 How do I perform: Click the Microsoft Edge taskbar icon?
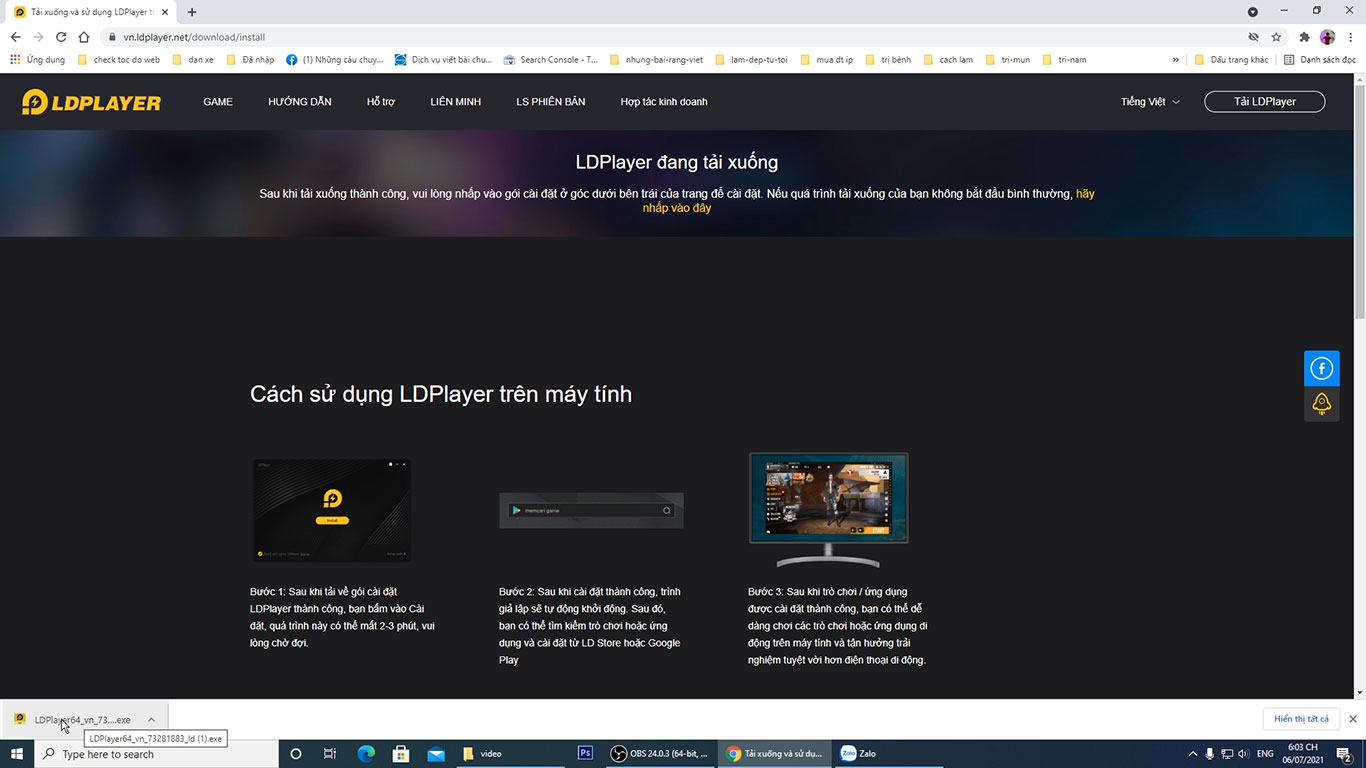[366, 754]
